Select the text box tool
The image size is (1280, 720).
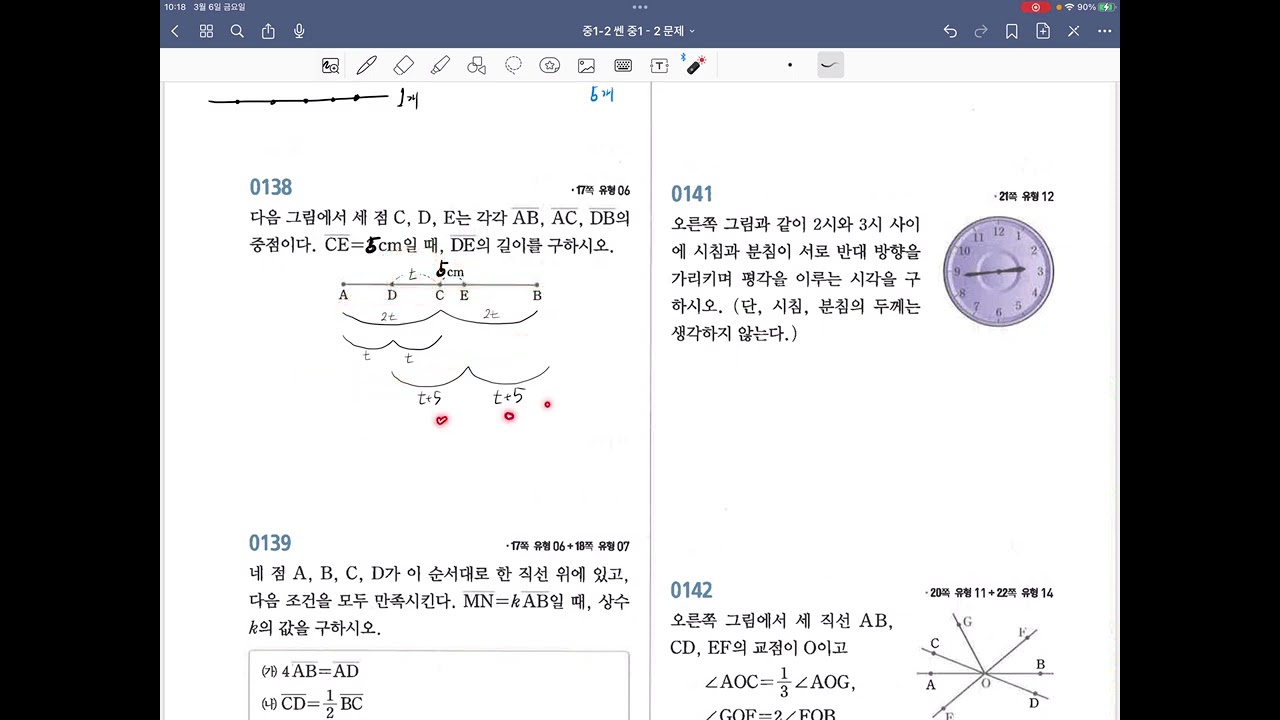[659, 65]
